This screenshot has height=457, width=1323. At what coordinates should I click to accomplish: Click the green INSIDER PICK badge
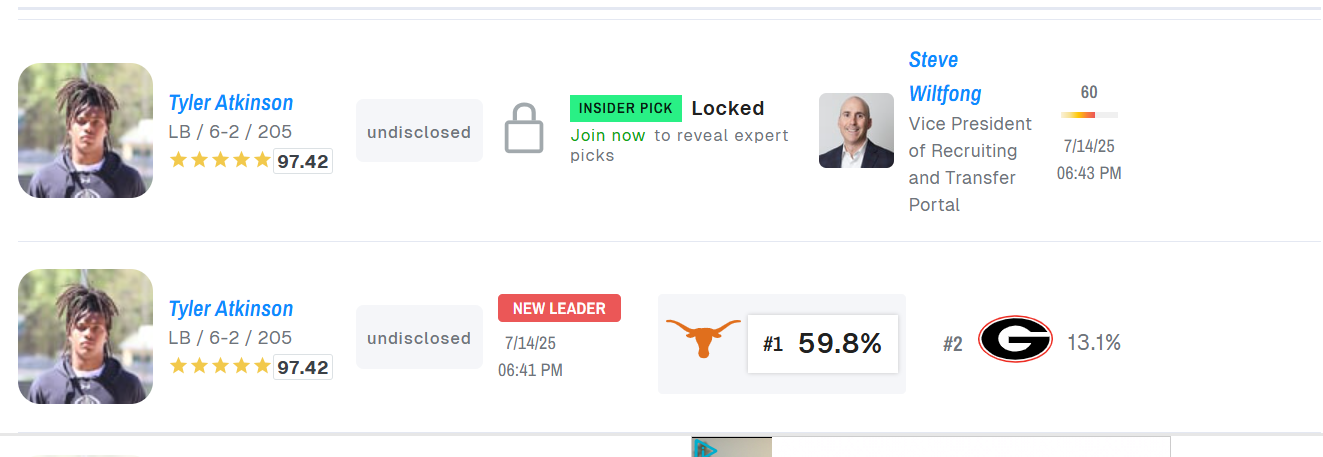point(626,108)
